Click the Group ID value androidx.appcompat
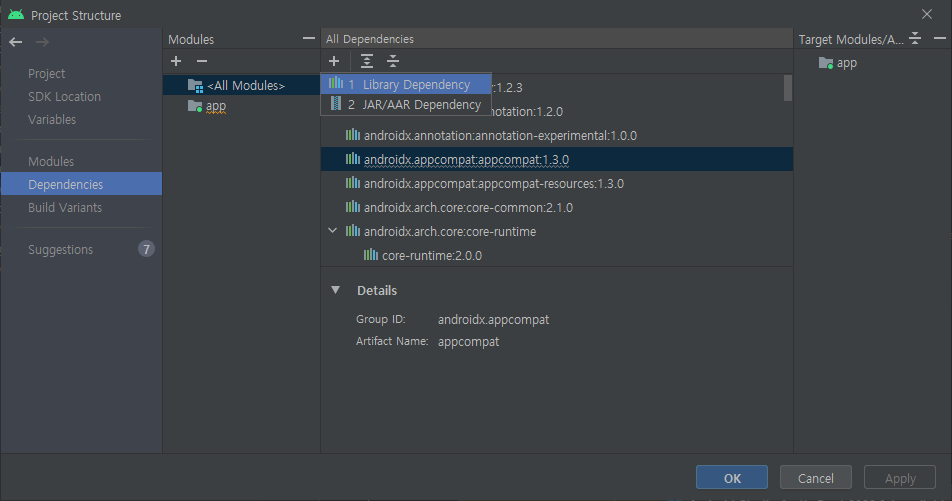952x501 pixels. tap(494, 319)
